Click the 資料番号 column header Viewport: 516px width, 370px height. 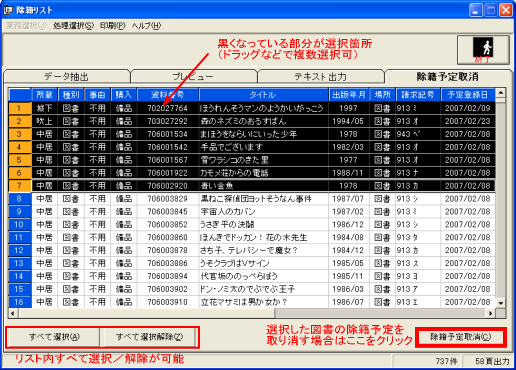pos(168,95)
